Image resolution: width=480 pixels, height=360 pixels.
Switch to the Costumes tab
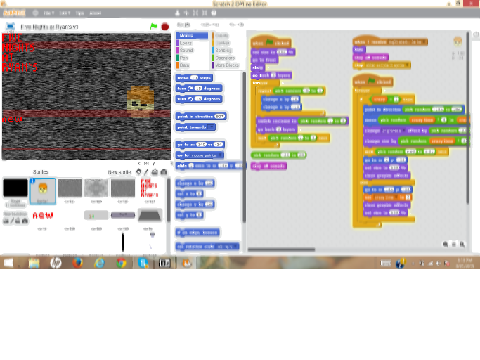(x=210, y=25)
